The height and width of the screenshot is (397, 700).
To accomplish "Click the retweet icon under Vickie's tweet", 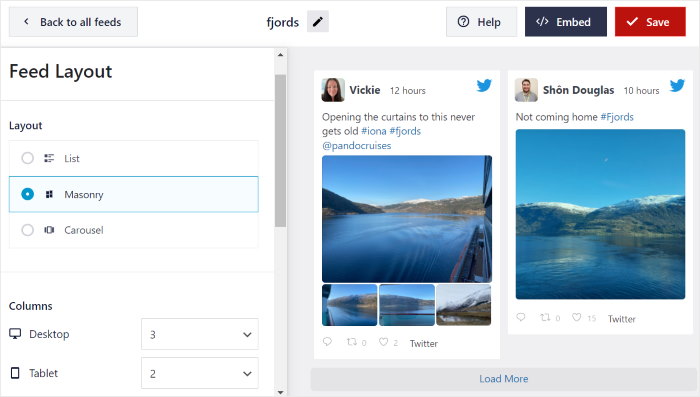I will point(352,342).
